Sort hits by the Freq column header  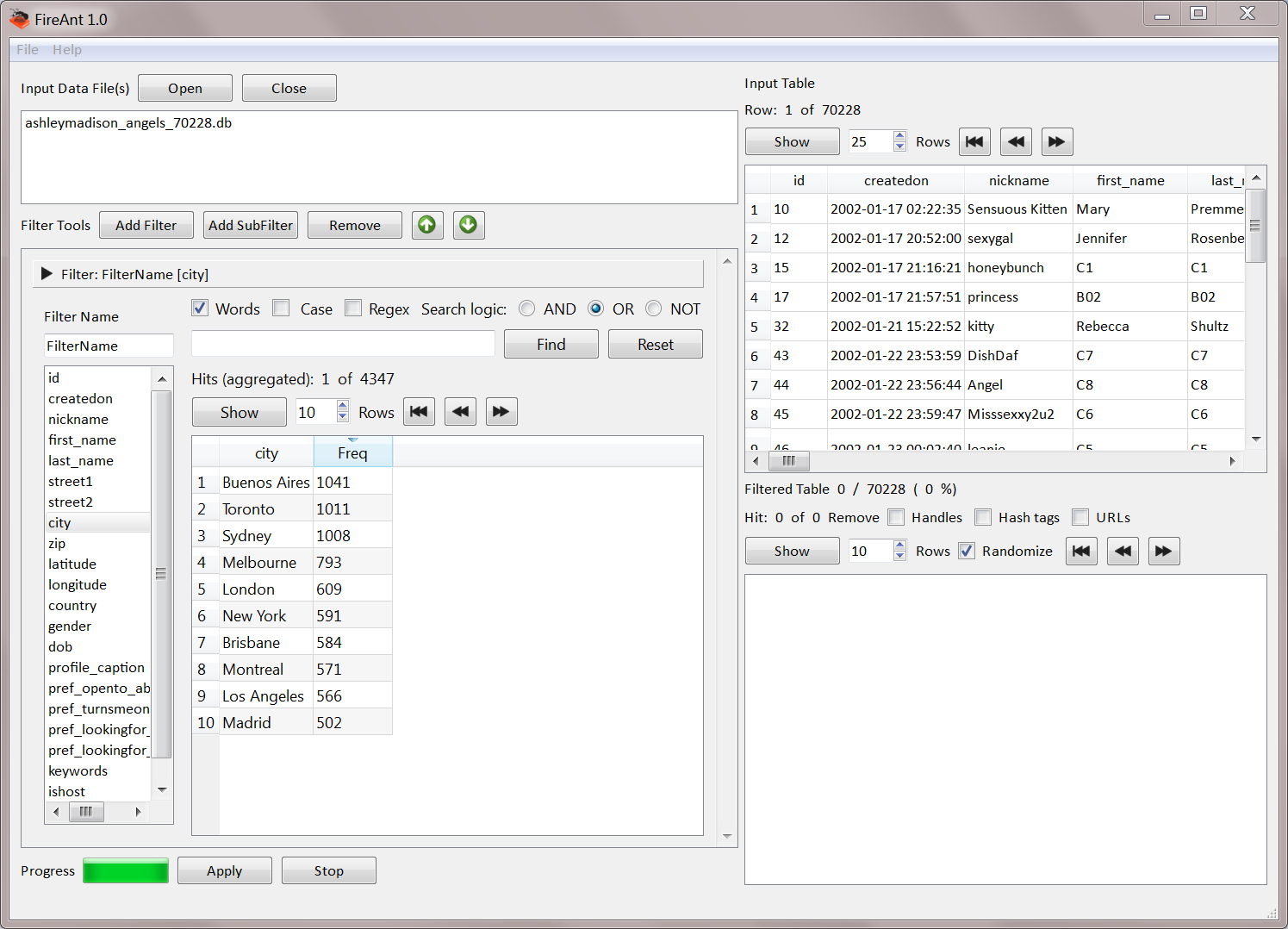coord(352,453)
